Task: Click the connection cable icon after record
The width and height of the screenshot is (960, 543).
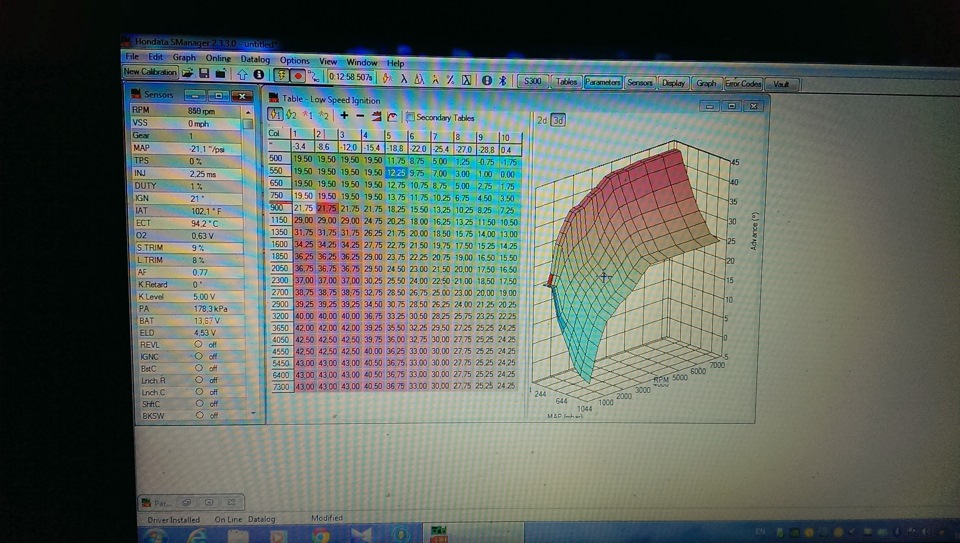Action: pos(313,77)
